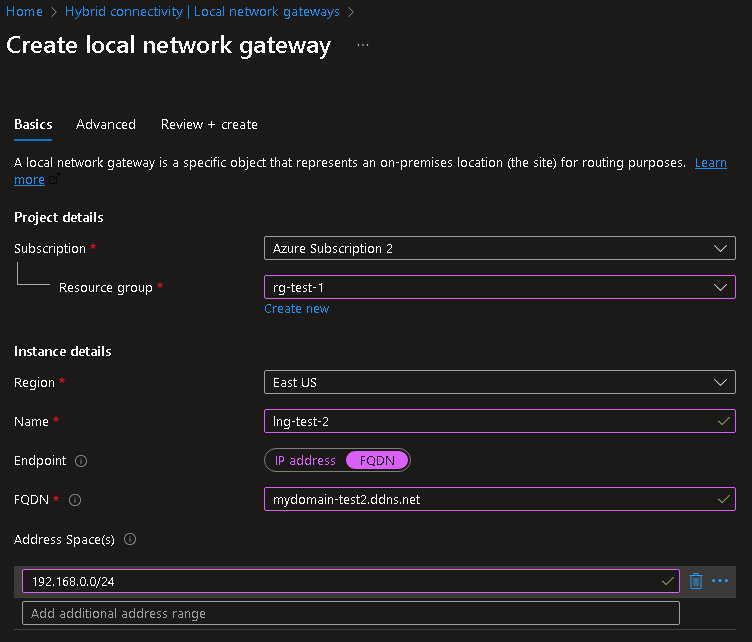Image resolution: width=752 pixels, height=642 pixels.
Task: Expand the Subscription dropdown
Action: click(499, 248)
